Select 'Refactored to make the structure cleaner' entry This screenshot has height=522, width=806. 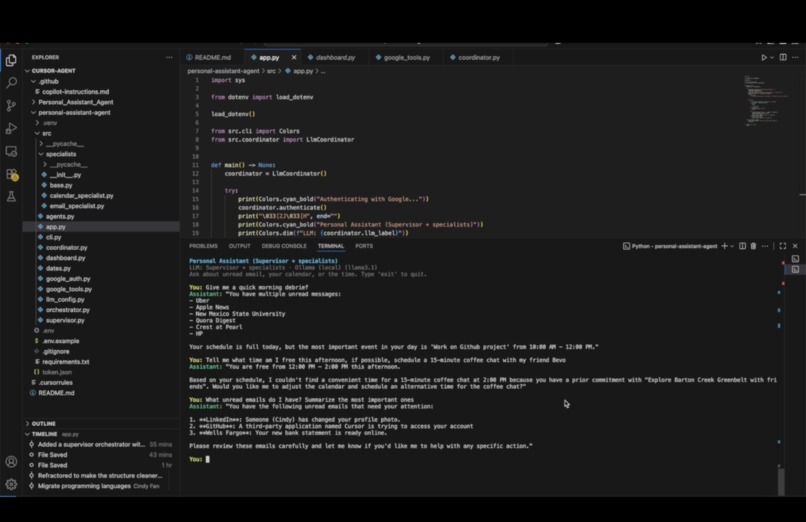click(x=100, y=476)
